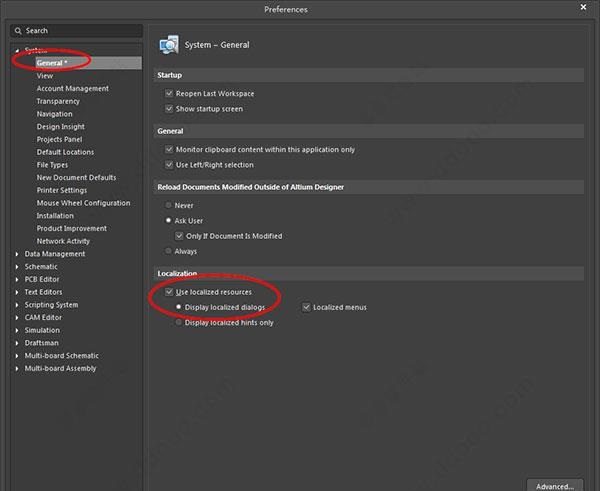The width and height of the screenshot is (600, 491).
Task: Open Transparency preferences page
Action: pos(58,101)
